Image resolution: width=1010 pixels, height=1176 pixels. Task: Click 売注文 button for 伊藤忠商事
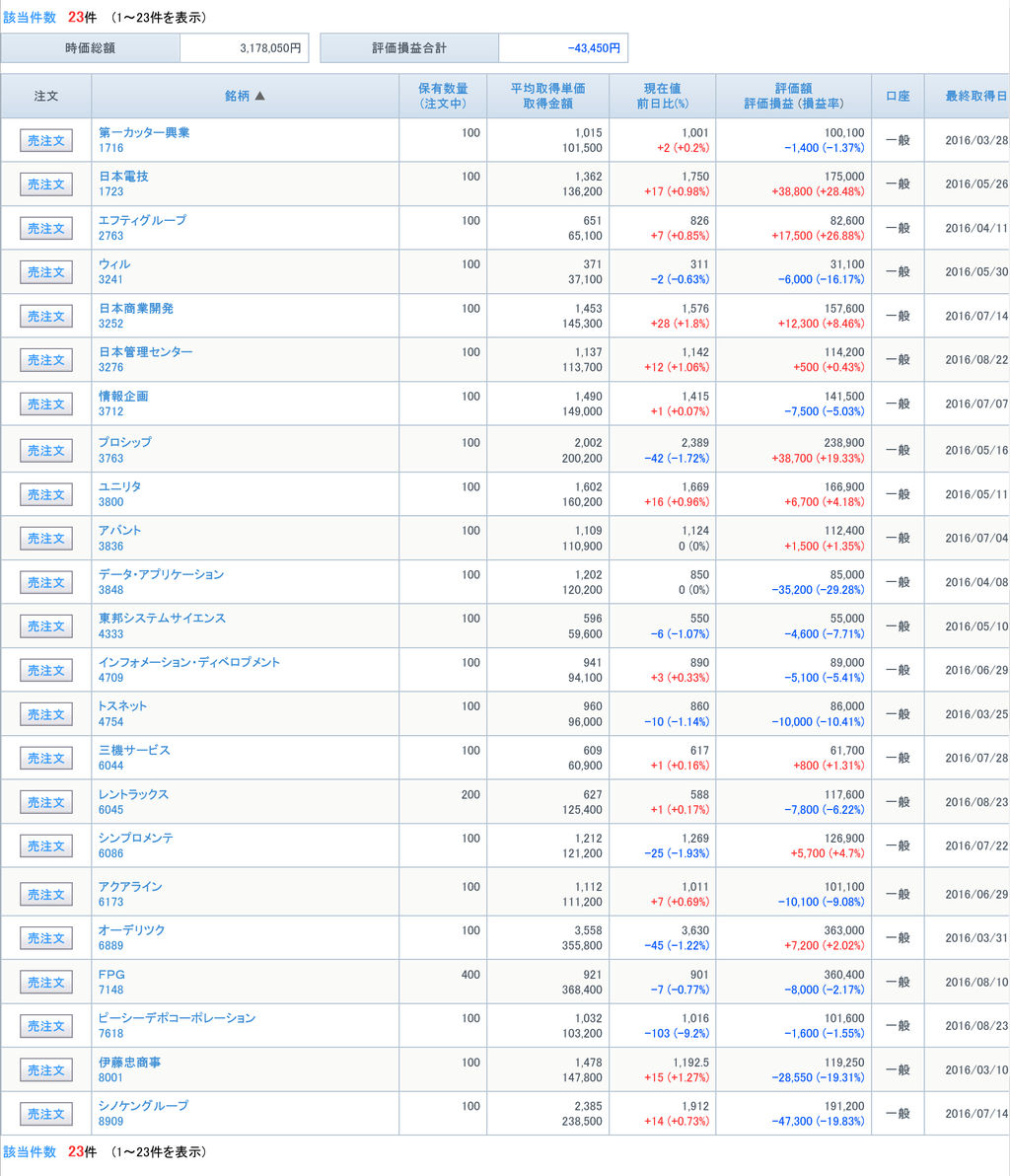45,1070
